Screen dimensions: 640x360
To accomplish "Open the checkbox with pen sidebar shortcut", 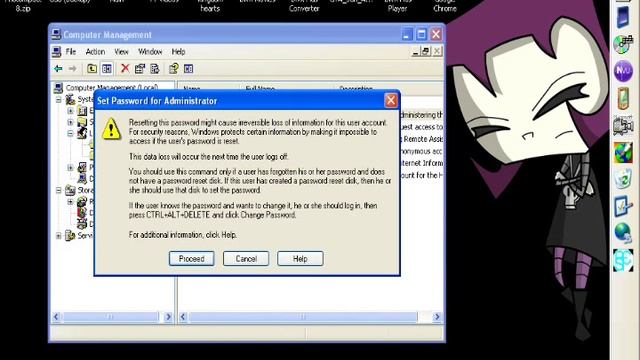I will pos(623,206).
